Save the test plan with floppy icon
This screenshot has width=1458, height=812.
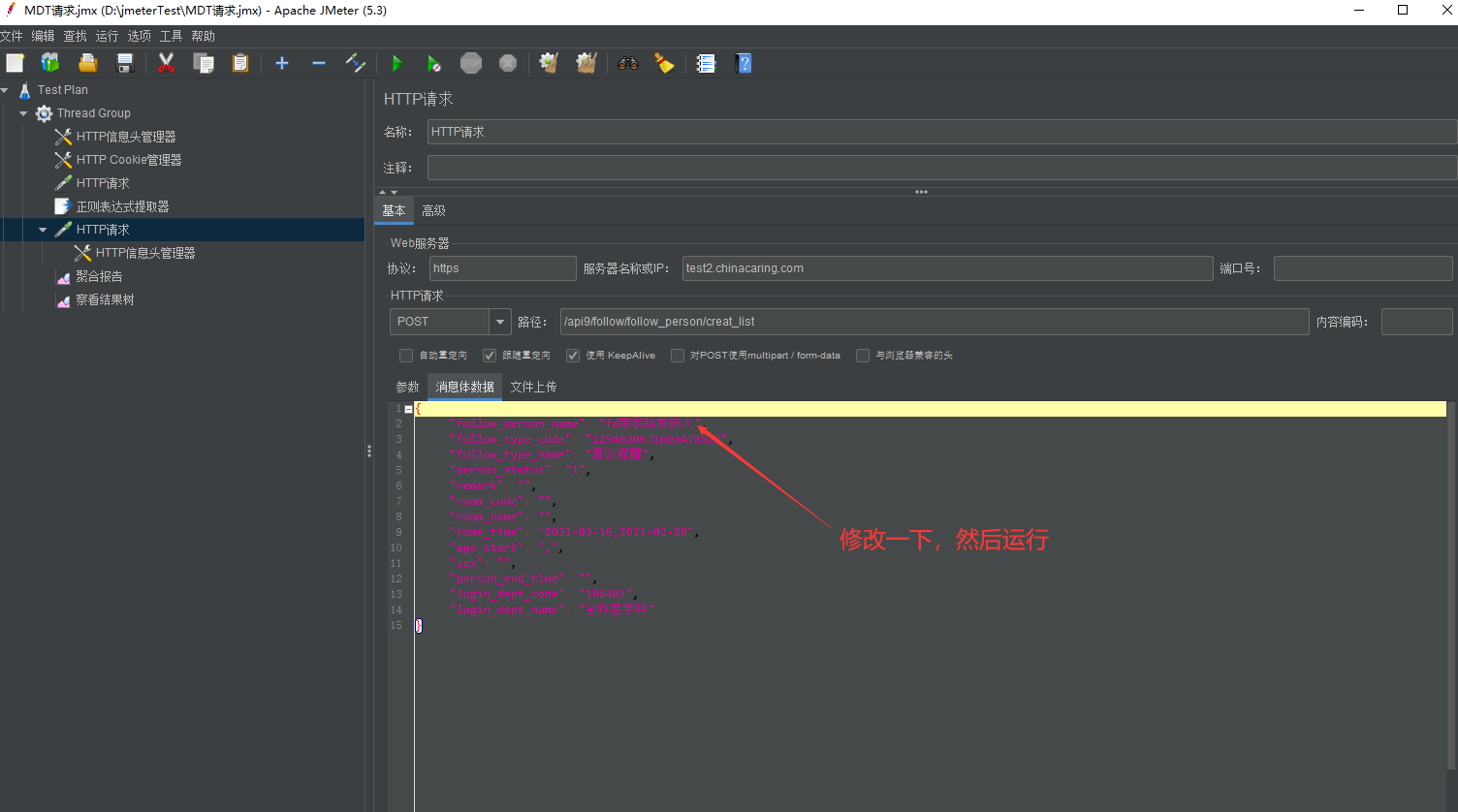coord(125,63)
